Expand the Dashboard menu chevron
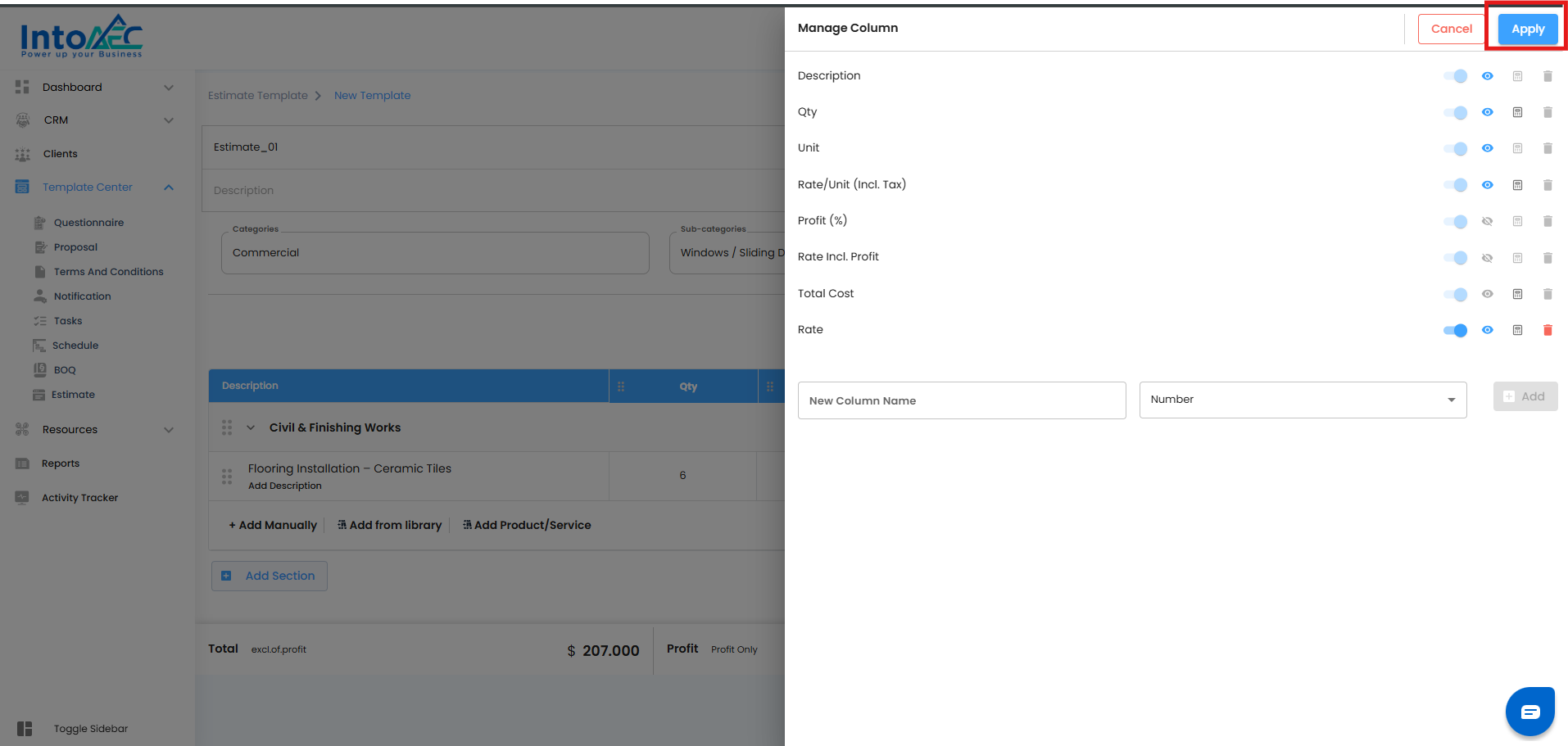This screenshot has height=746, width=1568. (x=169, y=88)
